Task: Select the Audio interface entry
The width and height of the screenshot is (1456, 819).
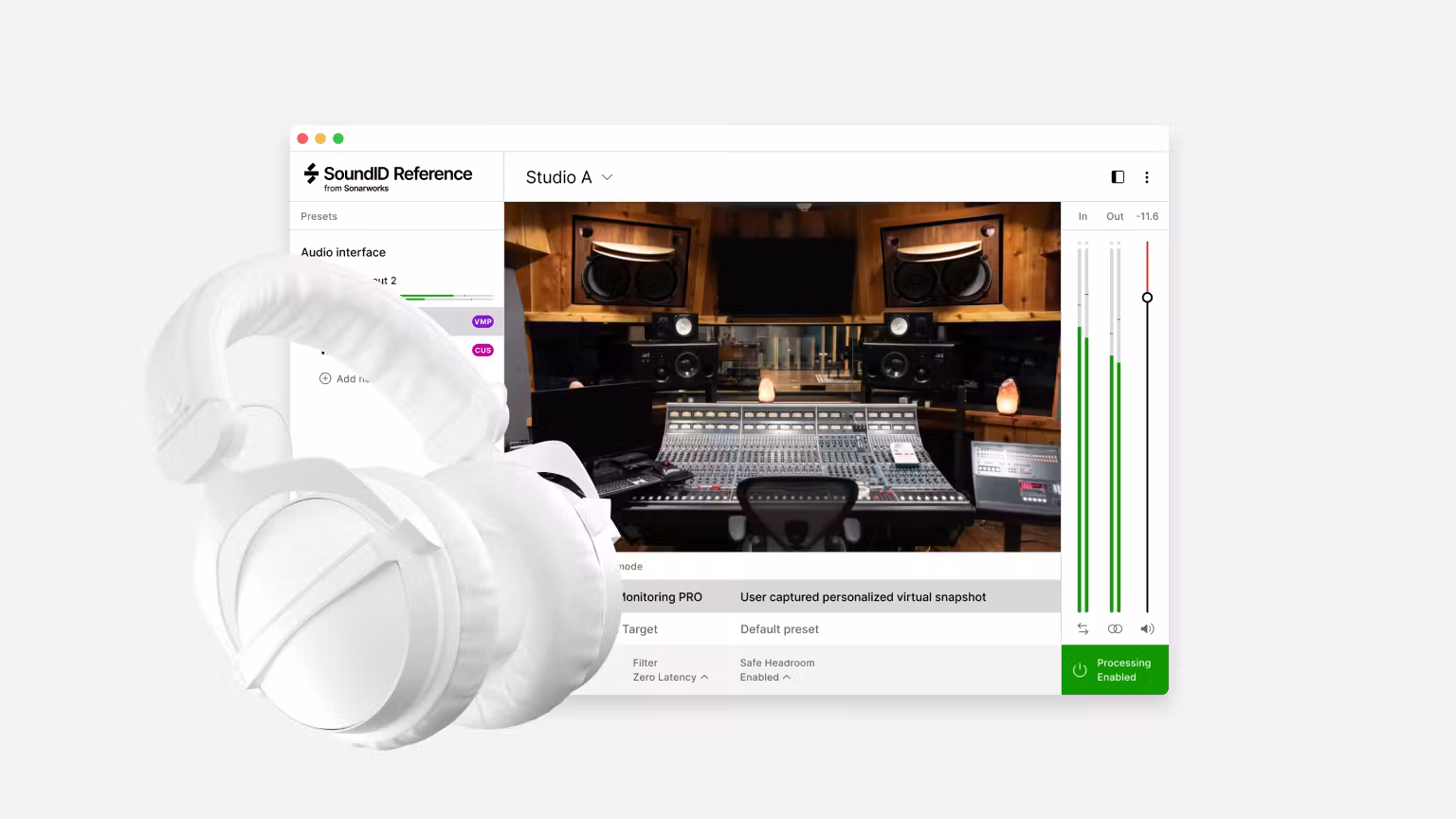Action: (343, 252)
